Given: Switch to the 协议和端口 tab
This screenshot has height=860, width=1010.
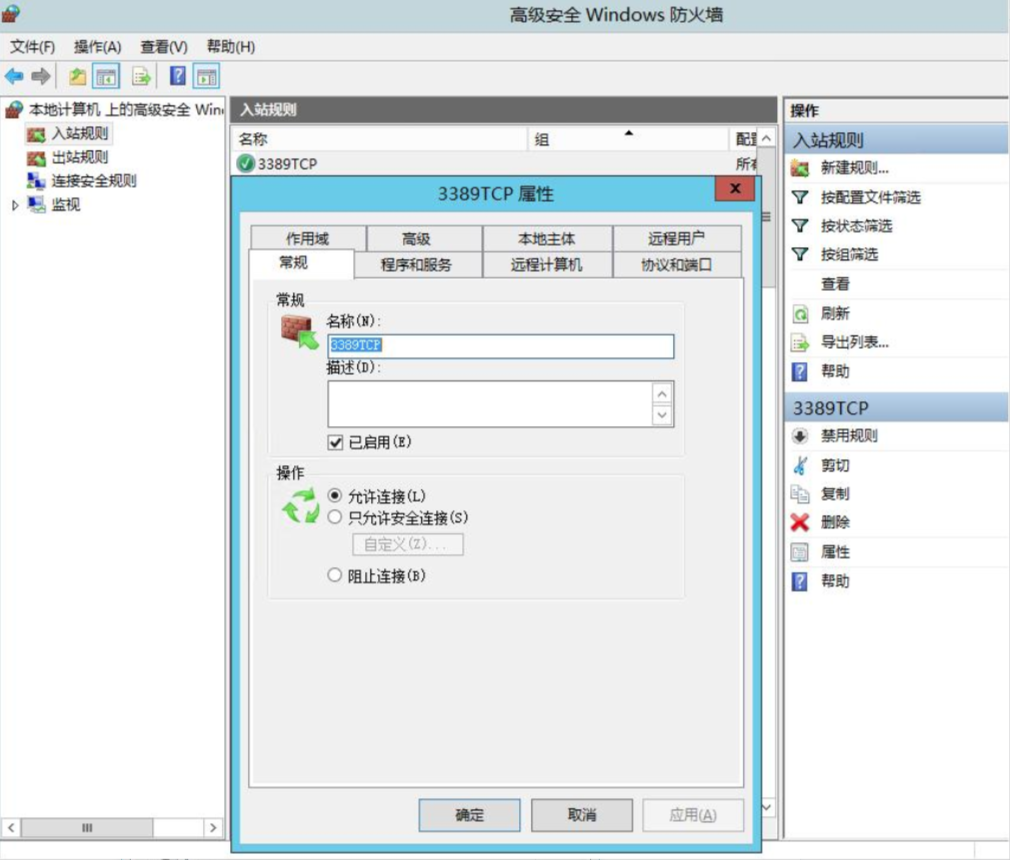Looking at the screenshot, I should 676,265.
